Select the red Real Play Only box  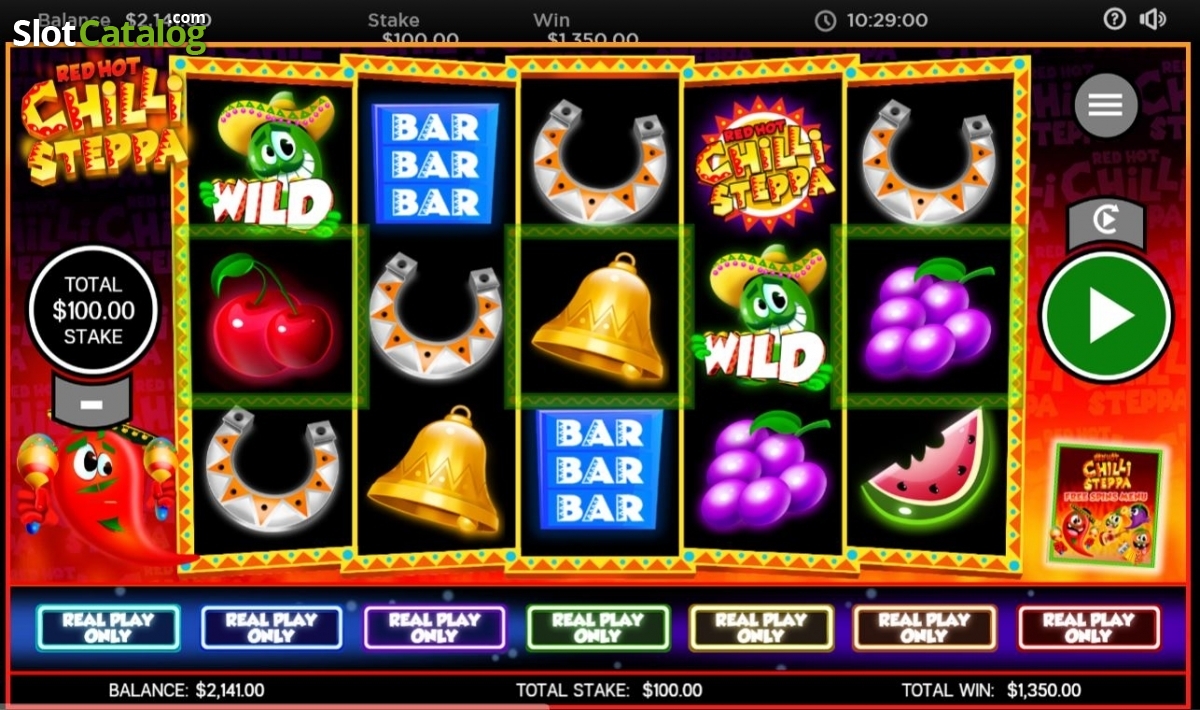[x=1088, y=628]
